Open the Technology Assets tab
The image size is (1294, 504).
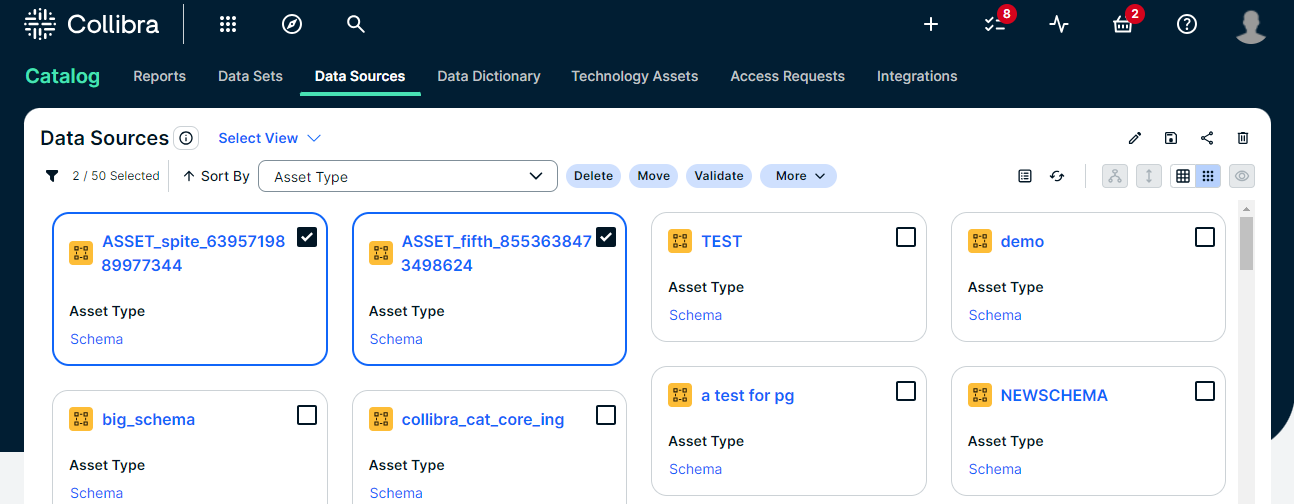tap(634, 76)
